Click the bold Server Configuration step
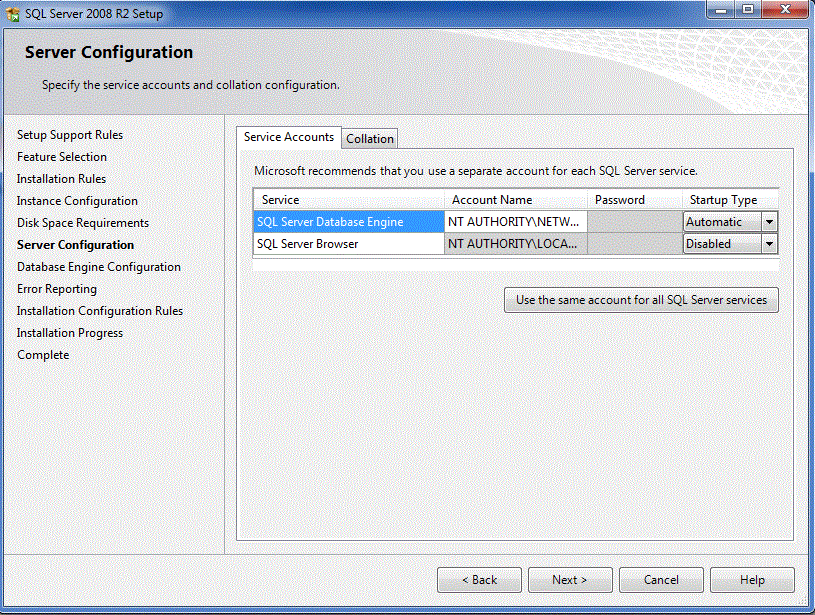 pos(75,245)
